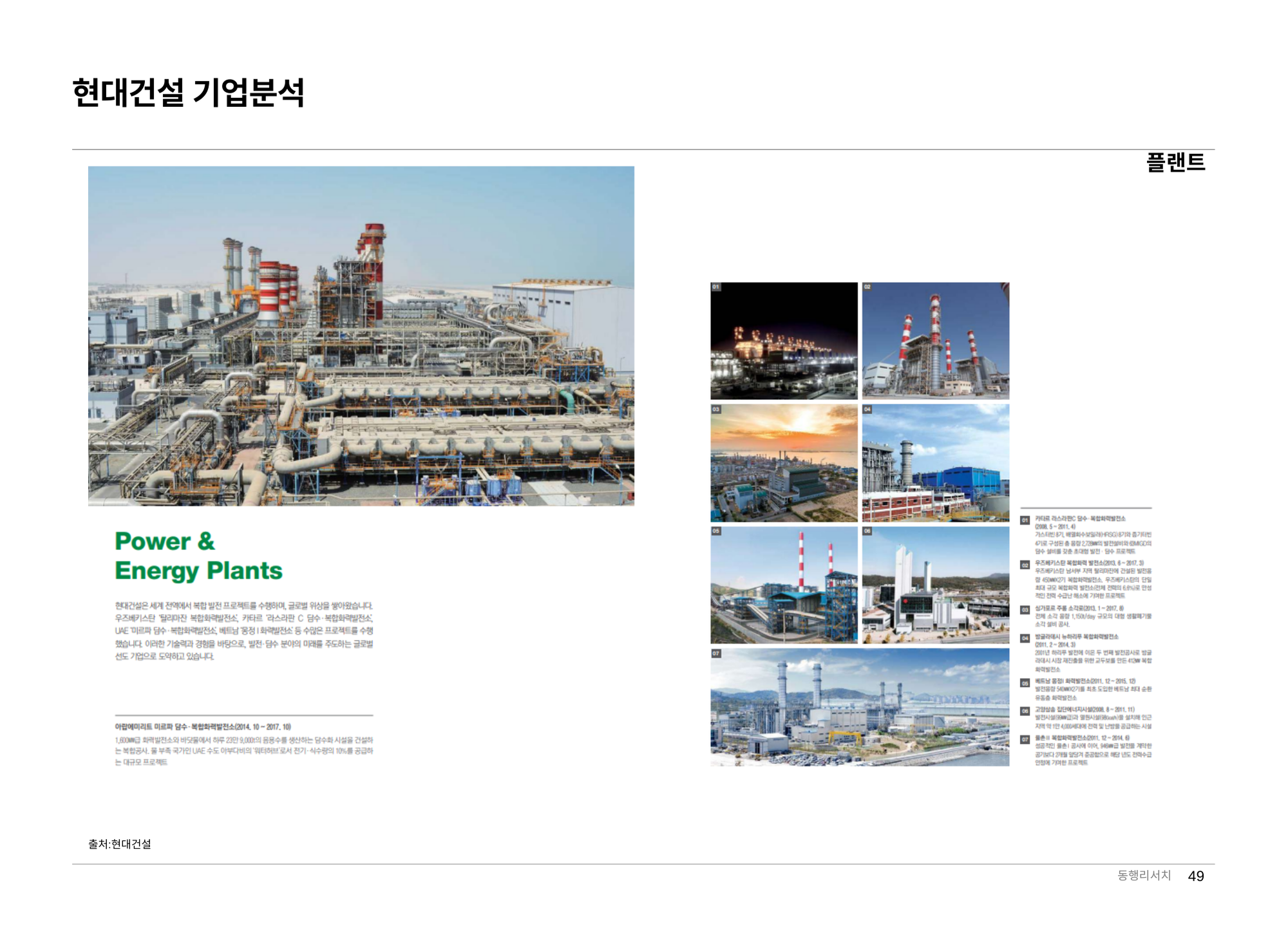Image resolution: width=1288 pixels, height=926 pixels.
Task: Open the large Mirfa plant main photo
Action: pyautogui.click(x=361, y=335)
